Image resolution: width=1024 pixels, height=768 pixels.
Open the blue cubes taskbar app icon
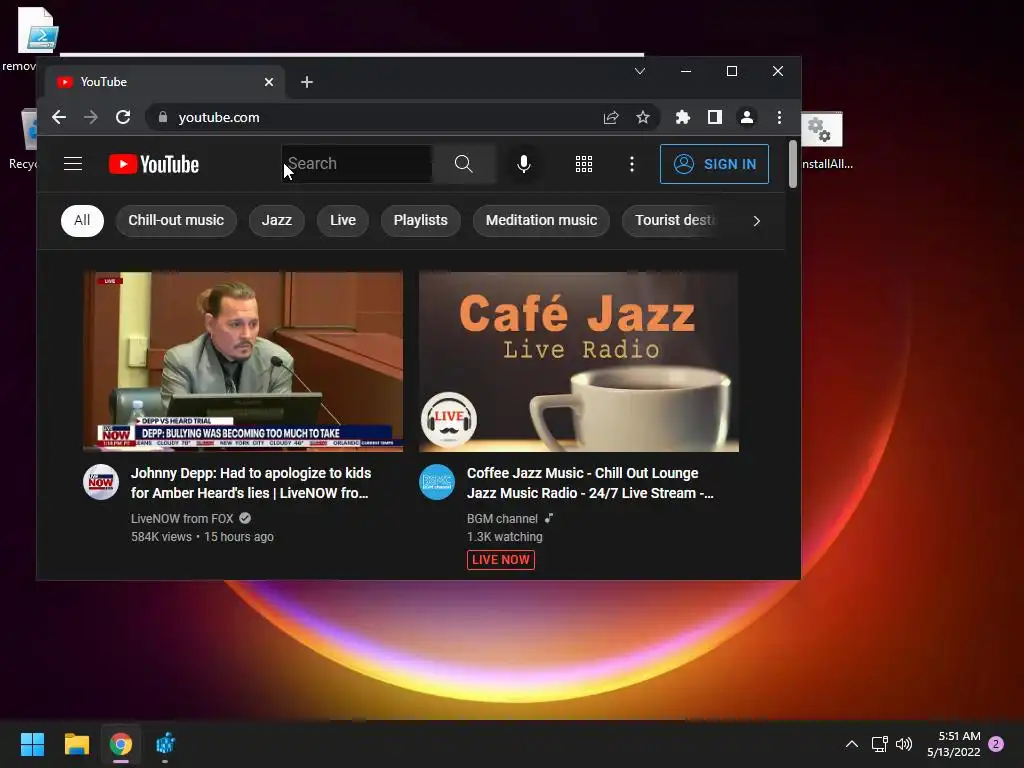coord(165,744)
